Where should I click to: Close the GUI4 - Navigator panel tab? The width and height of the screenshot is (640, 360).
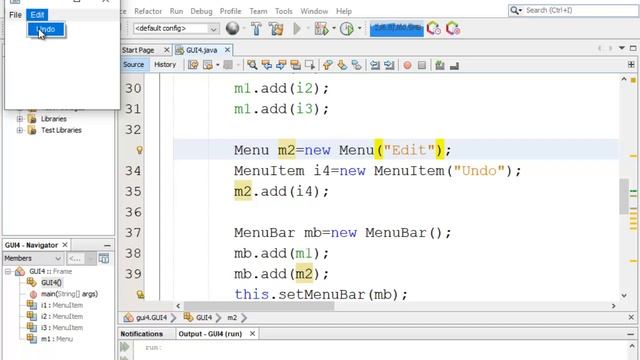tap(64, 245)
